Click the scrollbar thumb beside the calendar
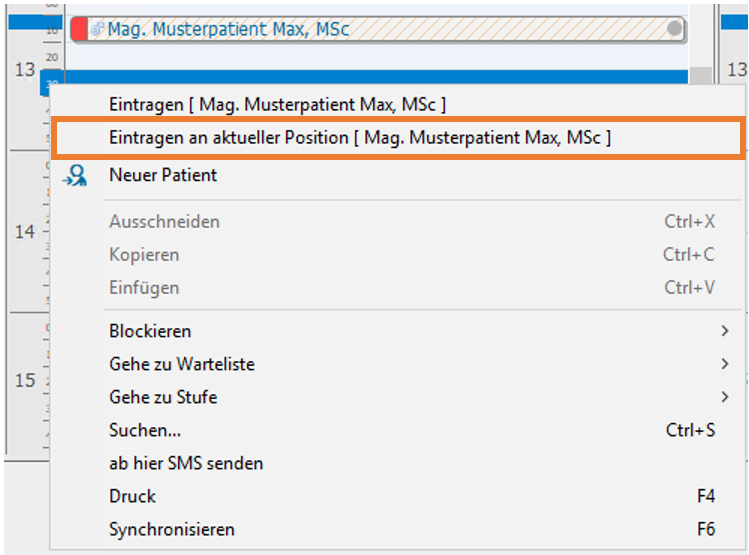This screenshot has width=749, height=555. click(701, 75)
